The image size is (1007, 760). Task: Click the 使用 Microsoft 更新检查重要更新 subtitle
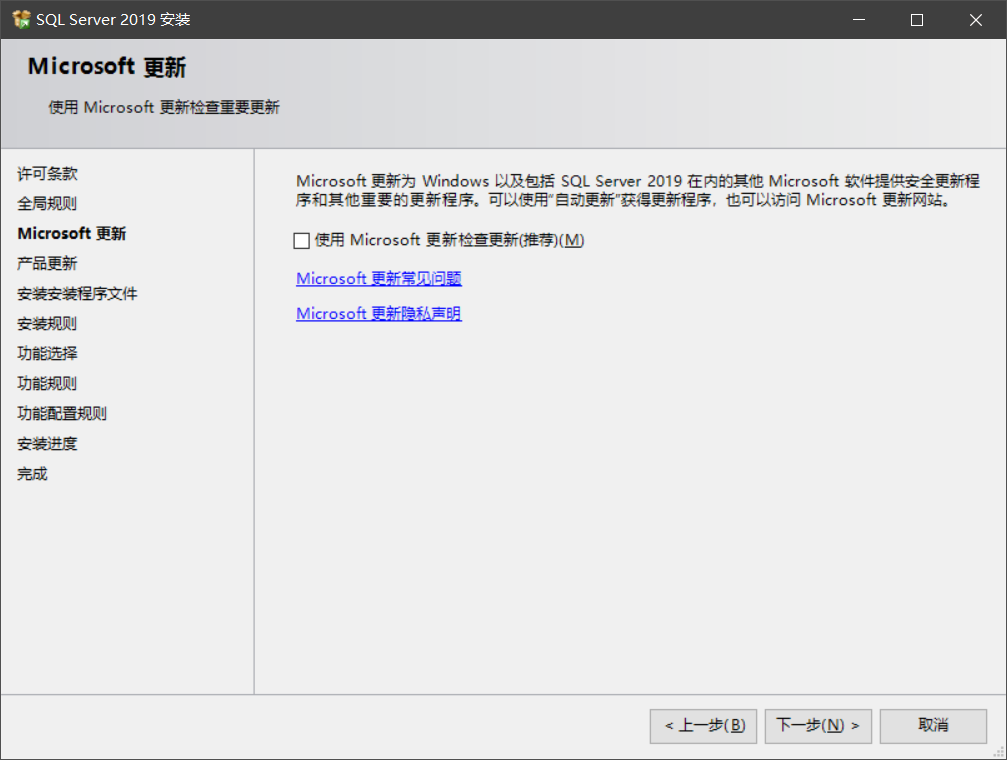[164, 107]
